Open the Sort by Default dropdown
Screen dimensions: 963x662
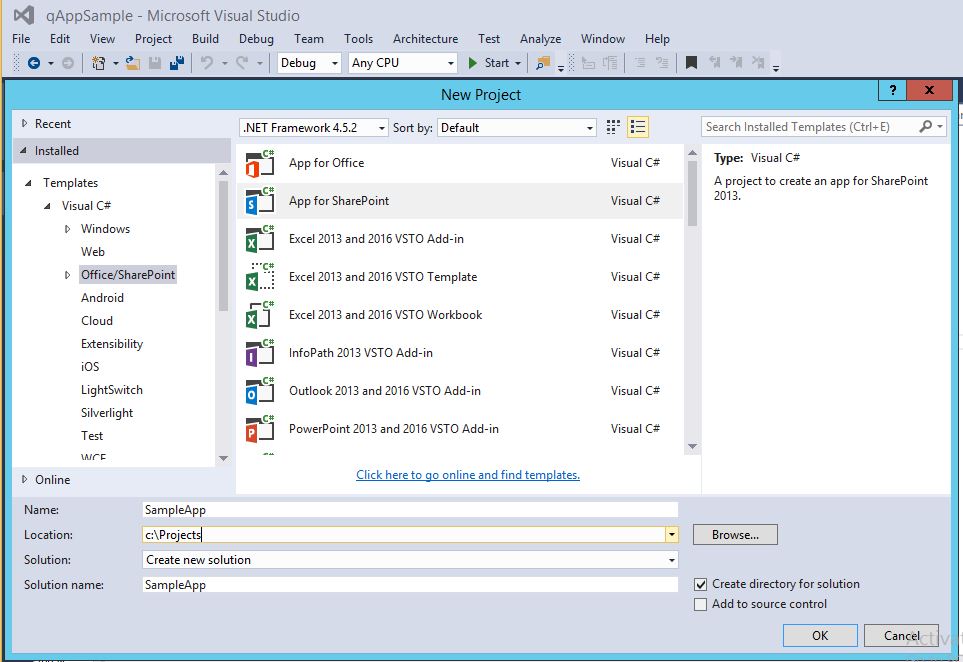(517, 128)
